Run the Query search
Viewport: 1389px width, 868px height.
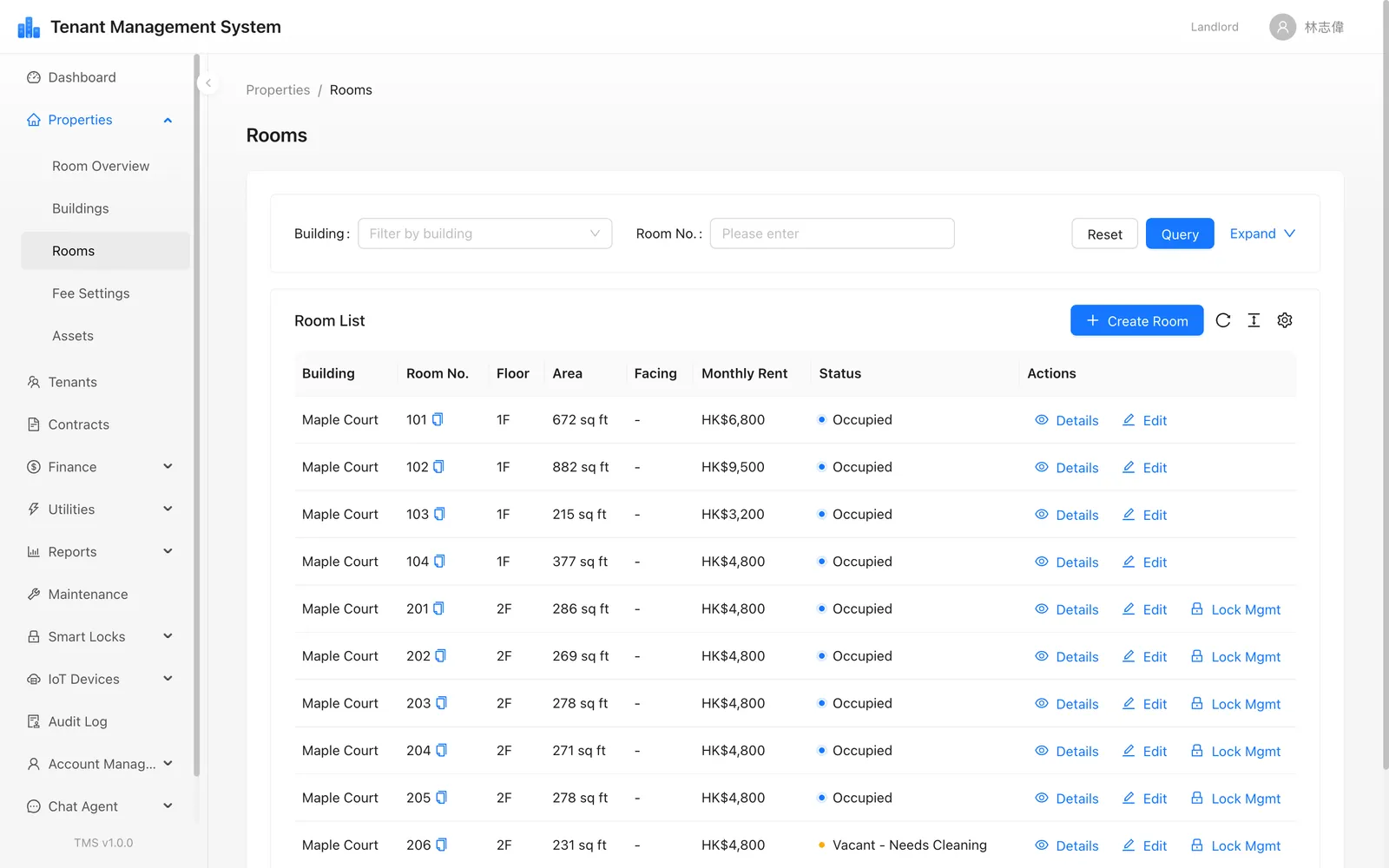pyautogui.click(x=1180, y=233)
